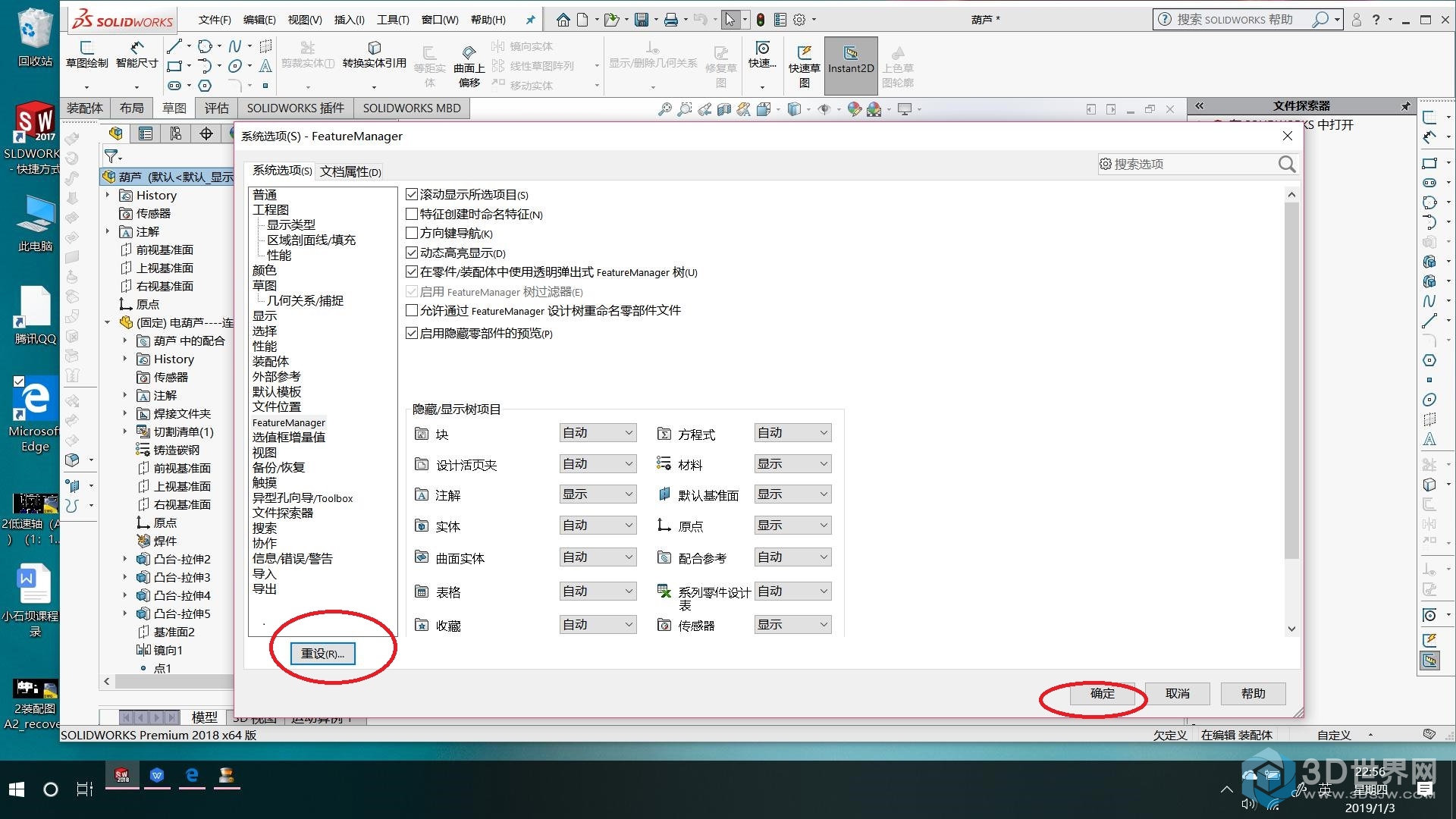Open the 材料 display dropdown
Viewport: 1456px width, 819px height.
point(791,463)
